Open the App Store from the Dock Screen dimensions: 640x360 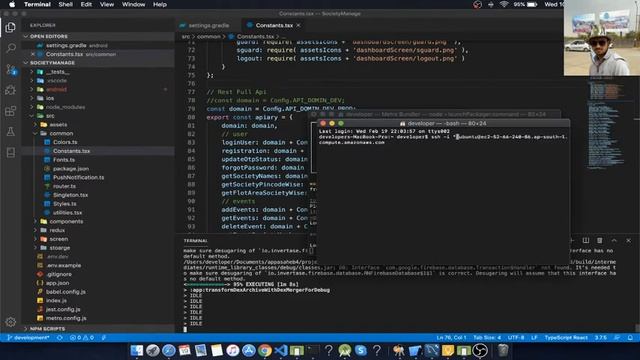point(249,350)
